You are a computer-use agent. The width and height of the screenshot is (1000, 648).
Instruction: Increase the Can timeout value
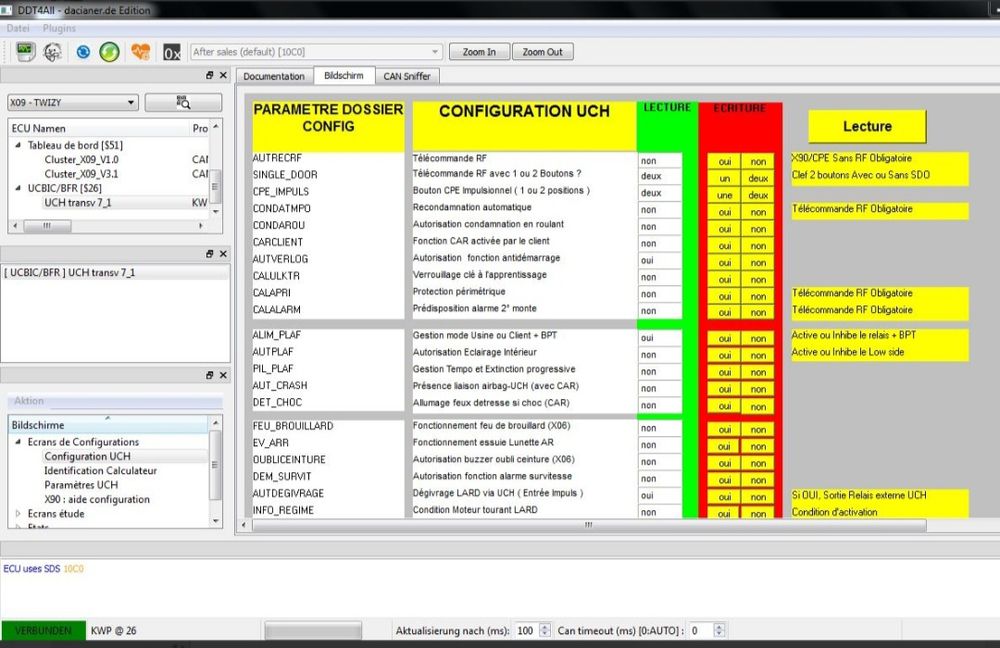[719, 627]
